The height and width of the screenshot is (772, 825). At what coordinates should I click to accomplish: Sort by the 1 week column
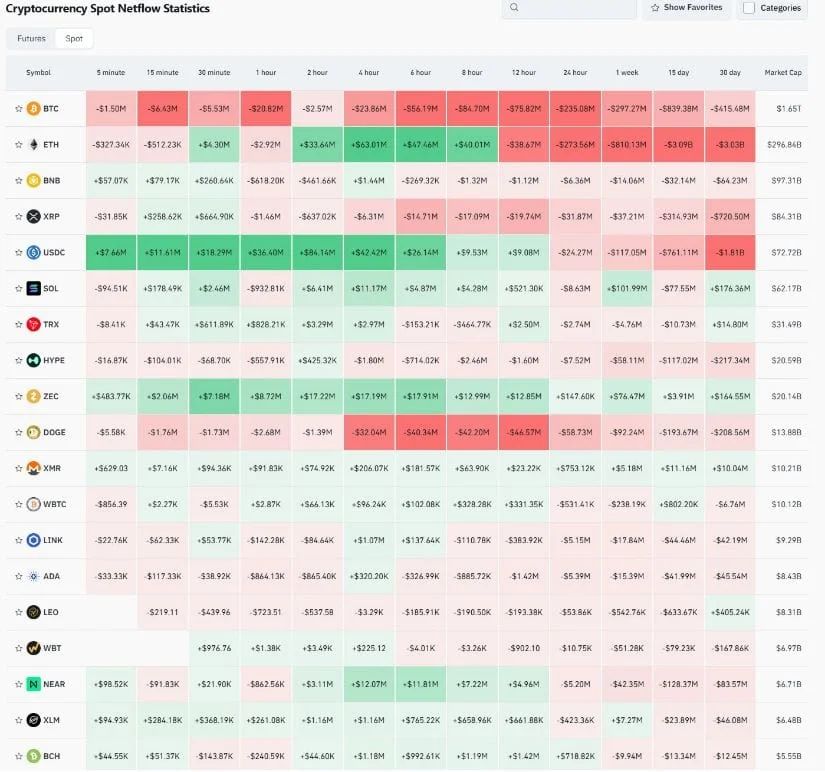(x=627, y=73)
